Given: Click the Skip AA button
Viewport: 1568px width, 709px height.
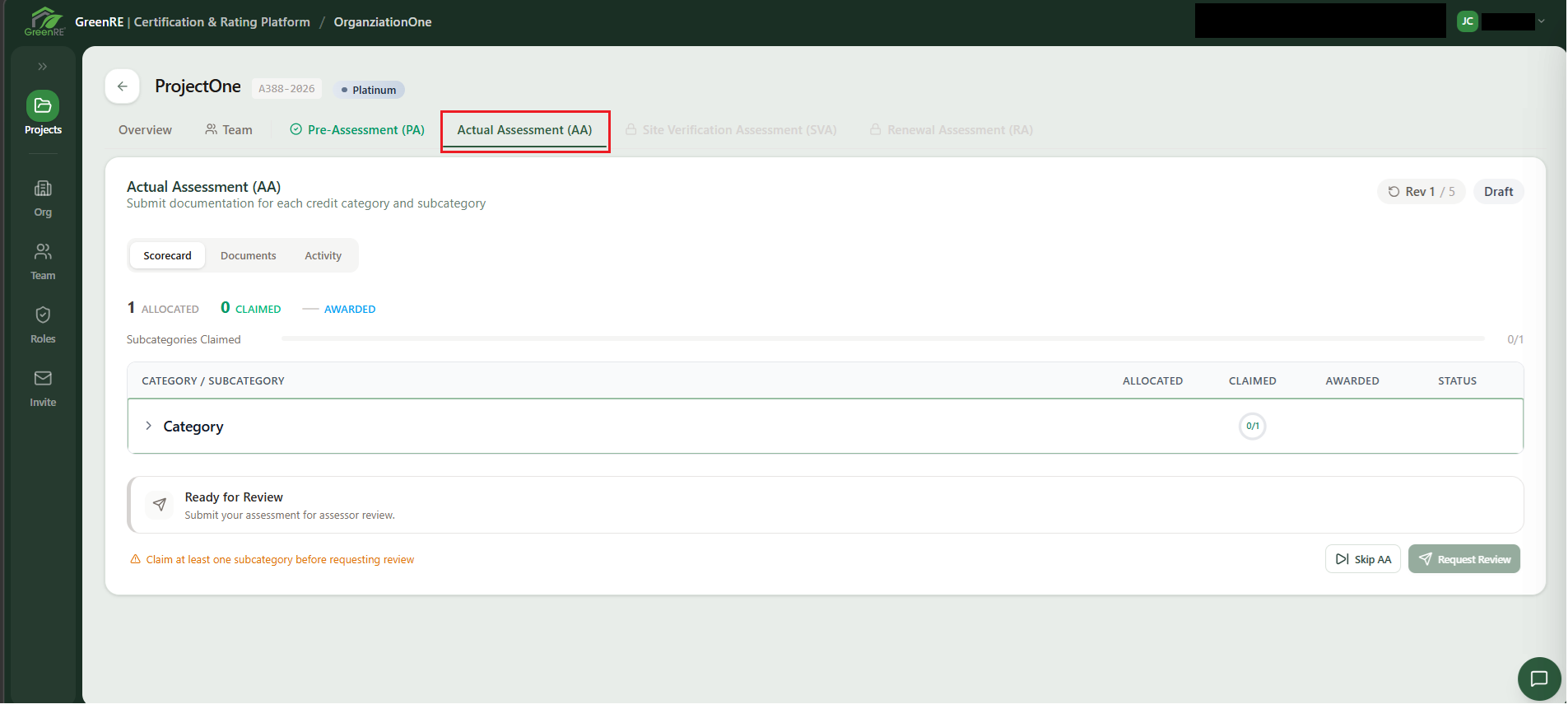Looking at the screenshot, I should [1363, 559].
